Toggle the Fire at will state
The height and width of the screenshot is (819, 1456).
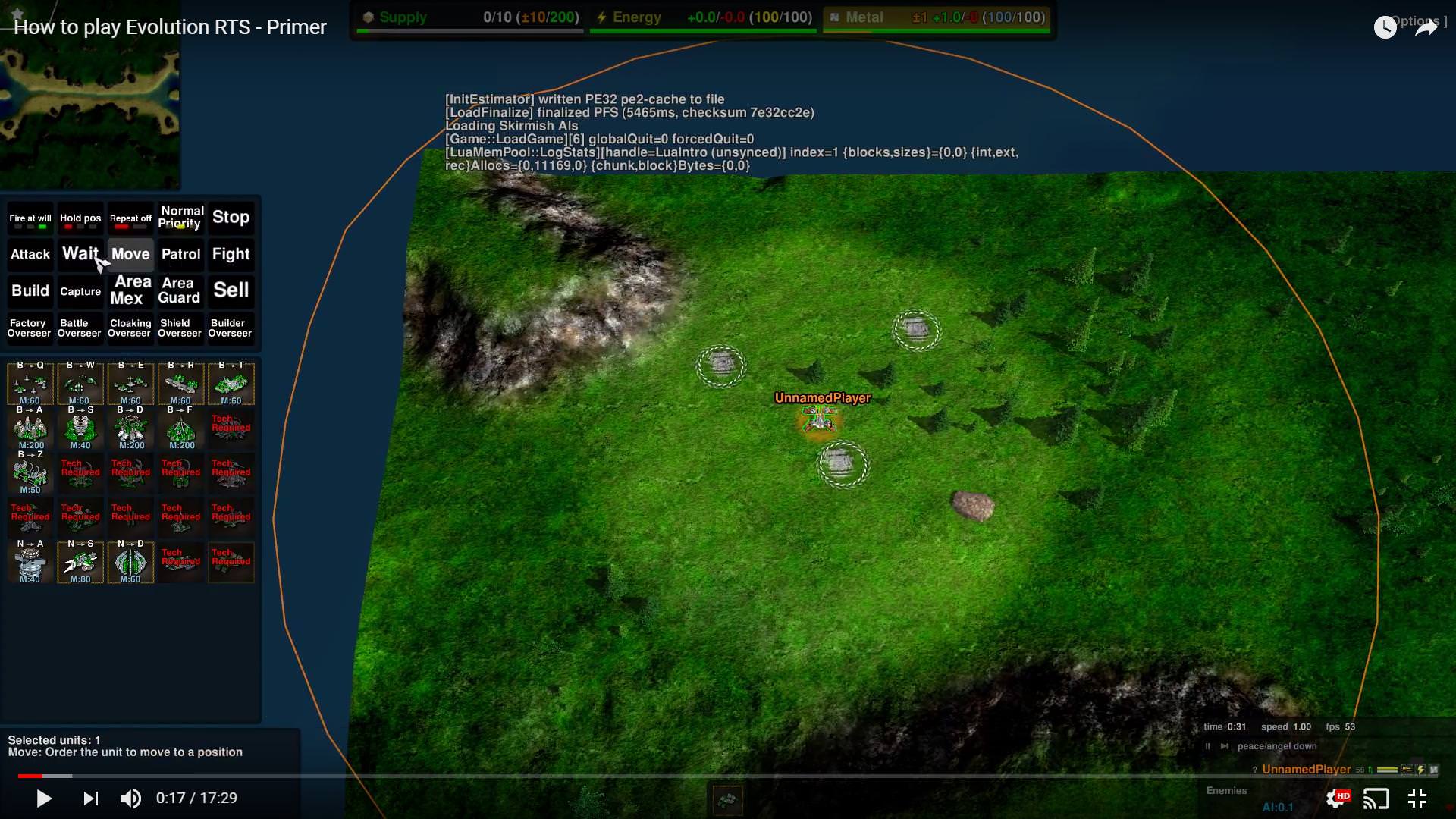(30, 218)
